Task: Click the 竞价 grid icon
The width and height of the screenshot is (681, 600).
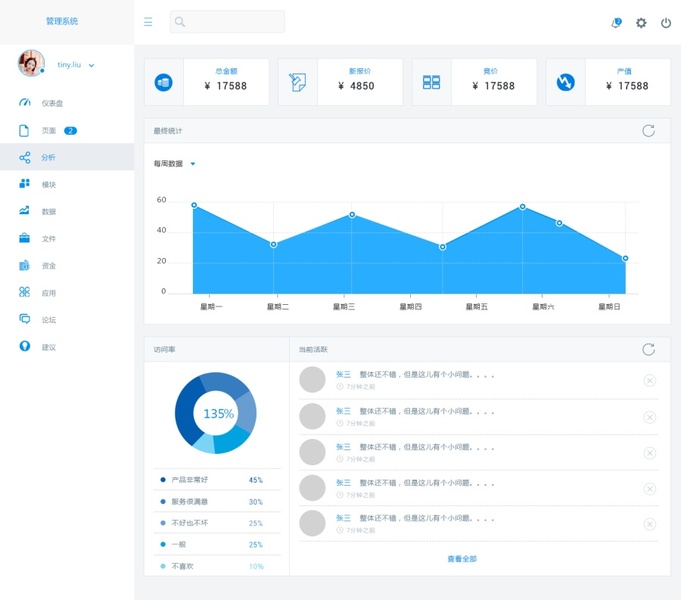Action: pyautogui.click(x=431, y=82)
